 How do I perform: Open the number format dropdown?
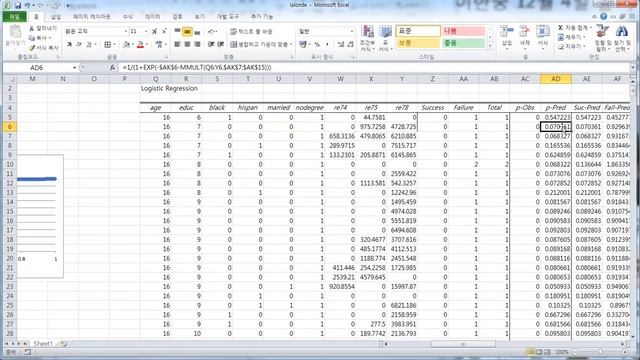[x=351, y=31]
